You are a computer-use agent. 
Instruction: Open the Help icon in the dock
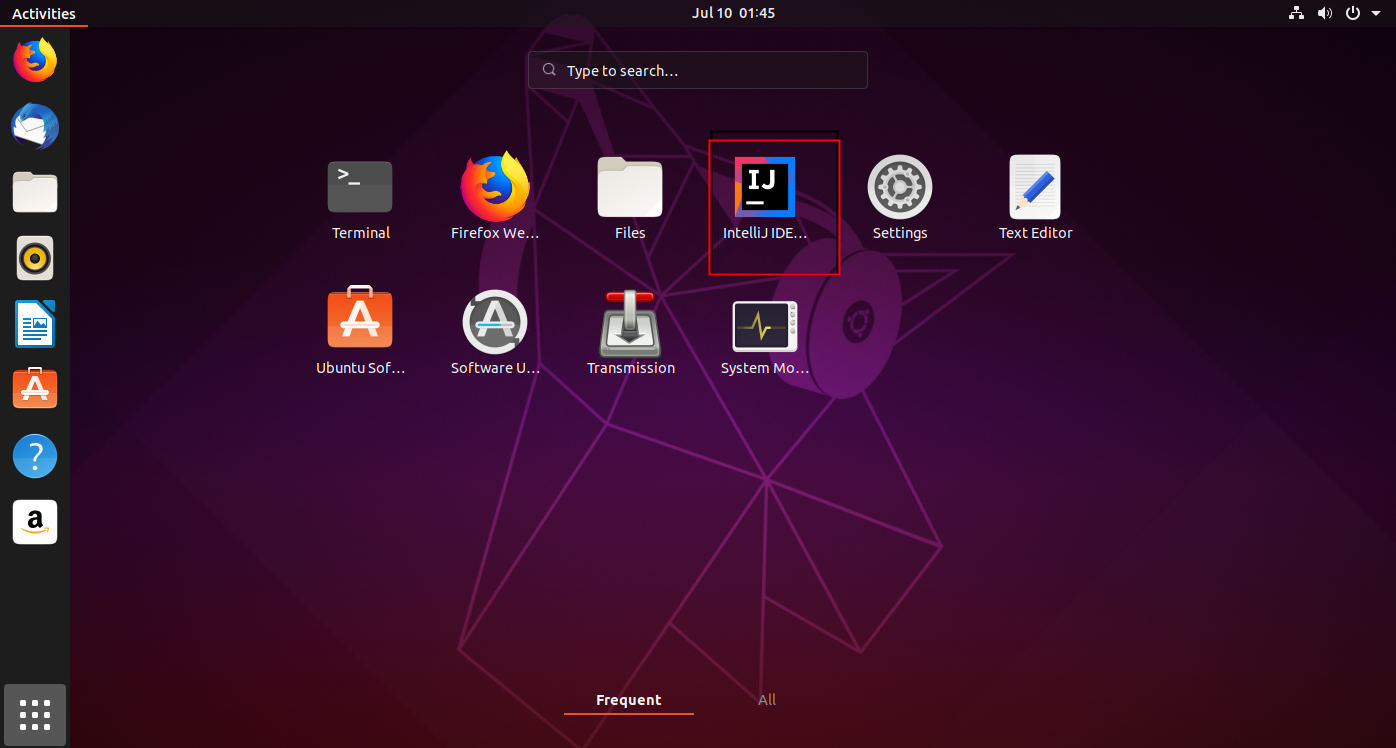point(35,456)
